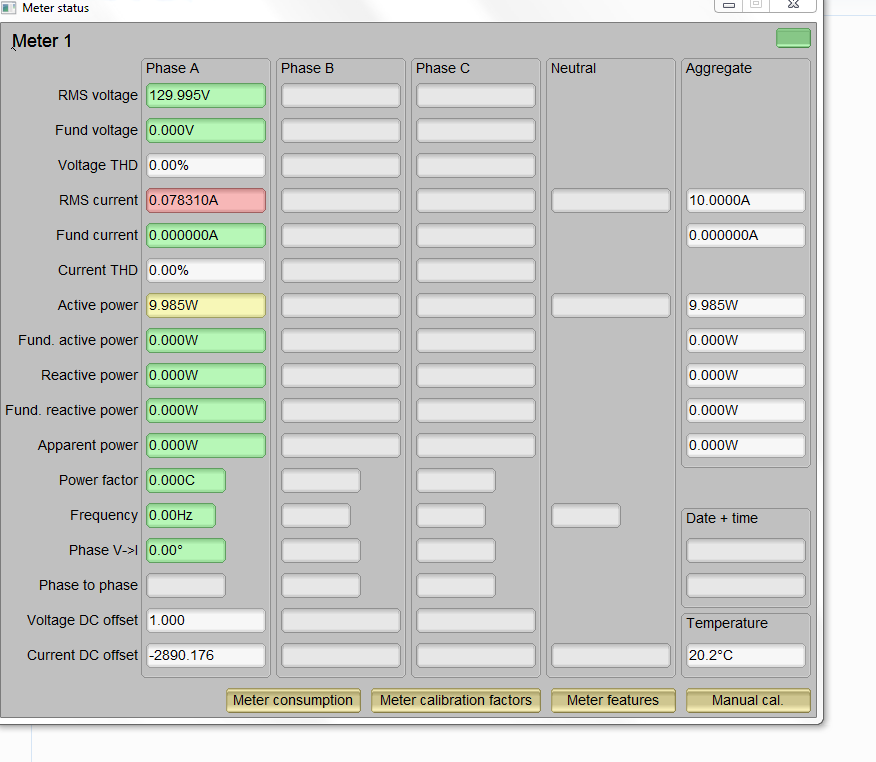Click Phase C RMS current field
The width and height of the screenshot is (876, 762).
tap(476, 201)
